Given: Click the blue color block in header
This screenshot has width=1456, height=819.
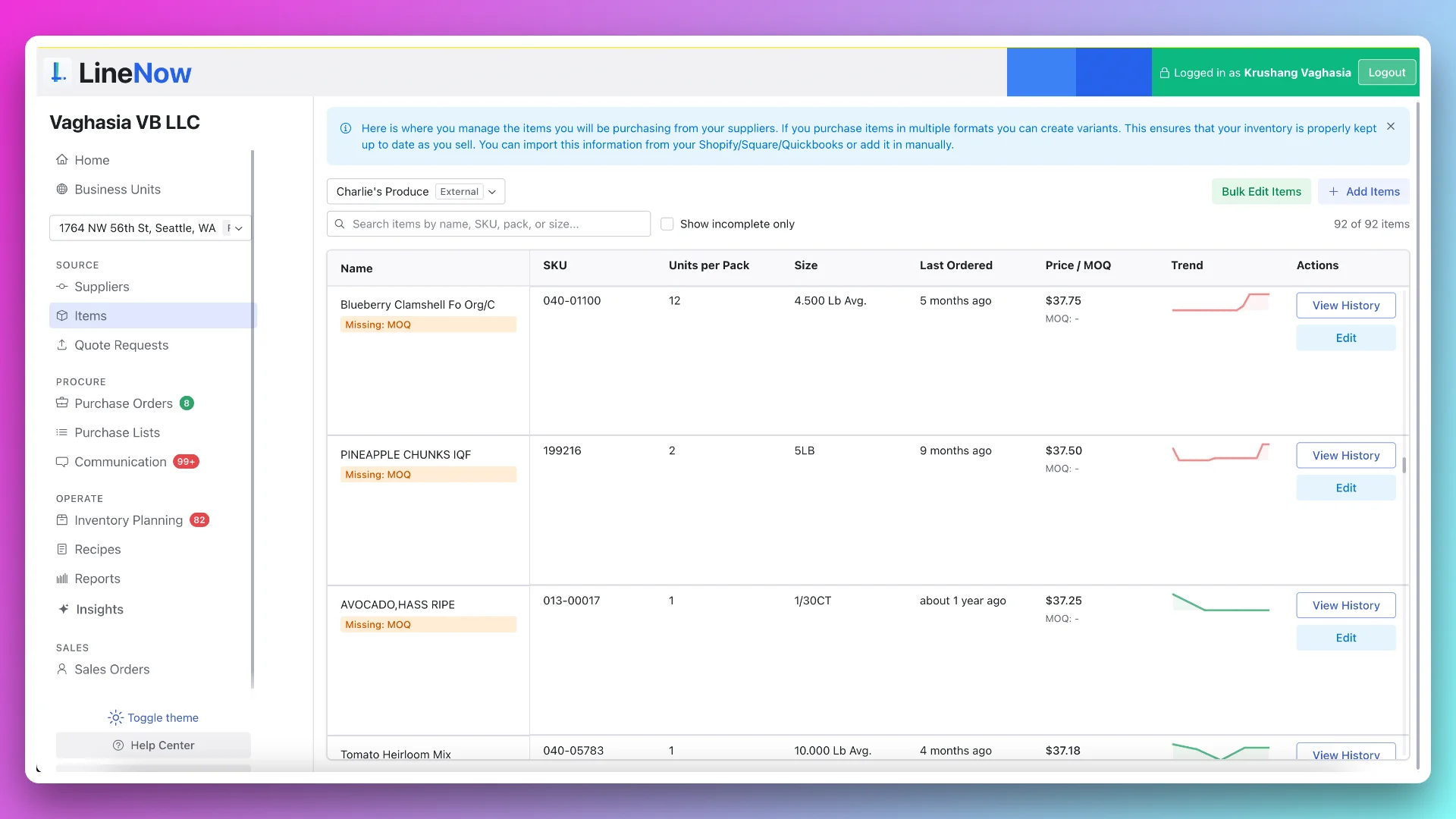Looking at the screenshot, I should click(x=1040, y=73).
